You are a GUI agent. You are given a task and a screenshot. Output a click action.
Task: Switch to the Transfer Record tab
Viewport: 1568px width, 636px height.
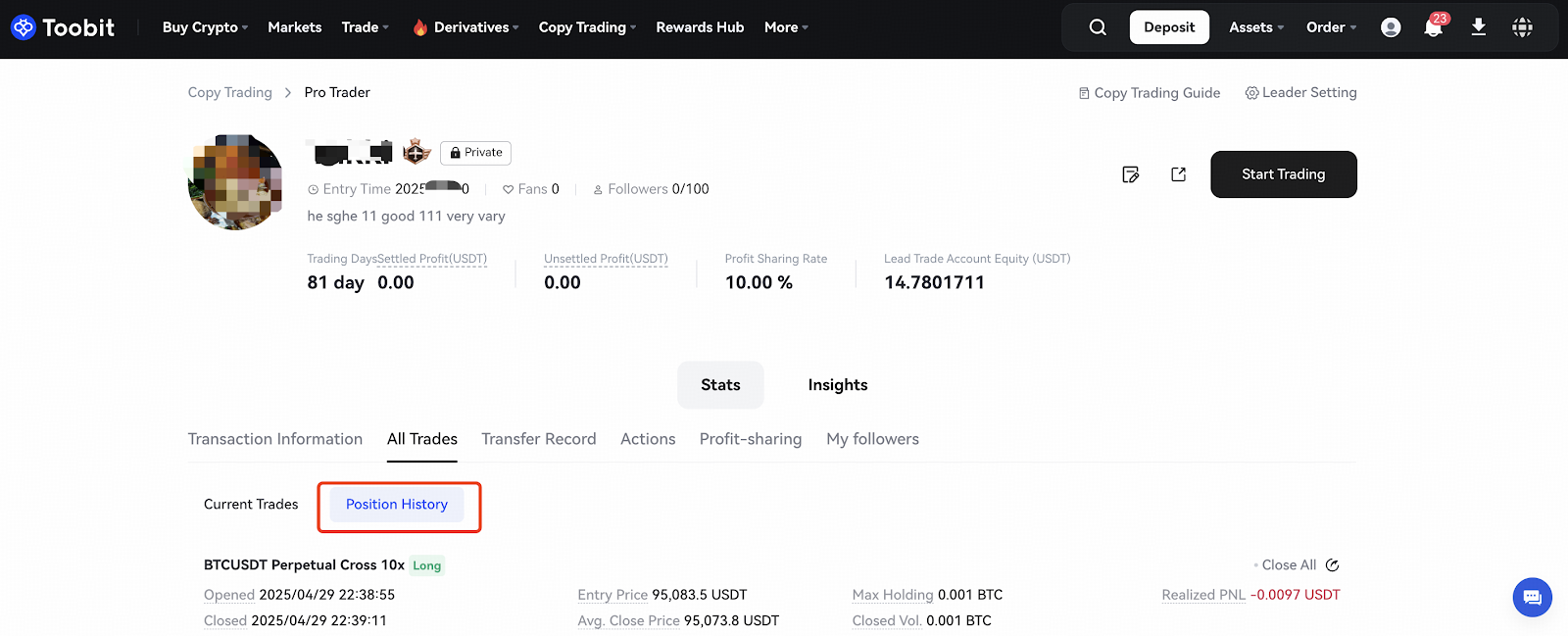coord(538,439)
